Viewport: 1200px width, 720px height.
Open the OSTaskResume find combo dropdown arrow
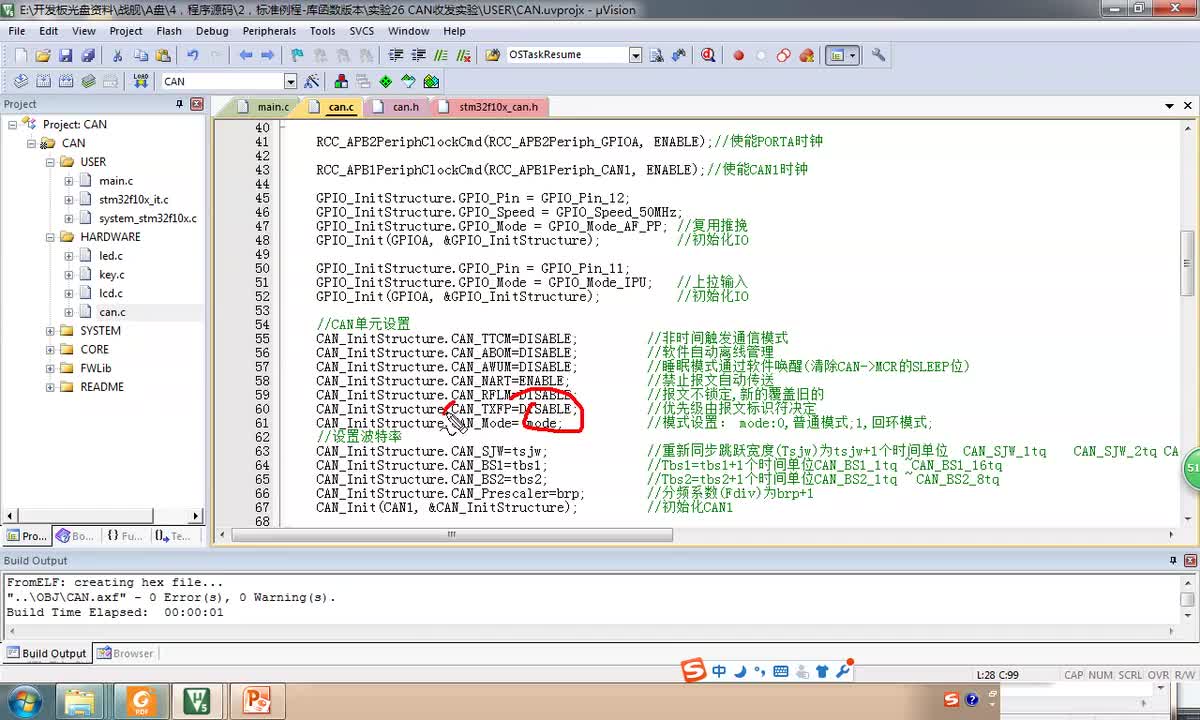[635, 55]
